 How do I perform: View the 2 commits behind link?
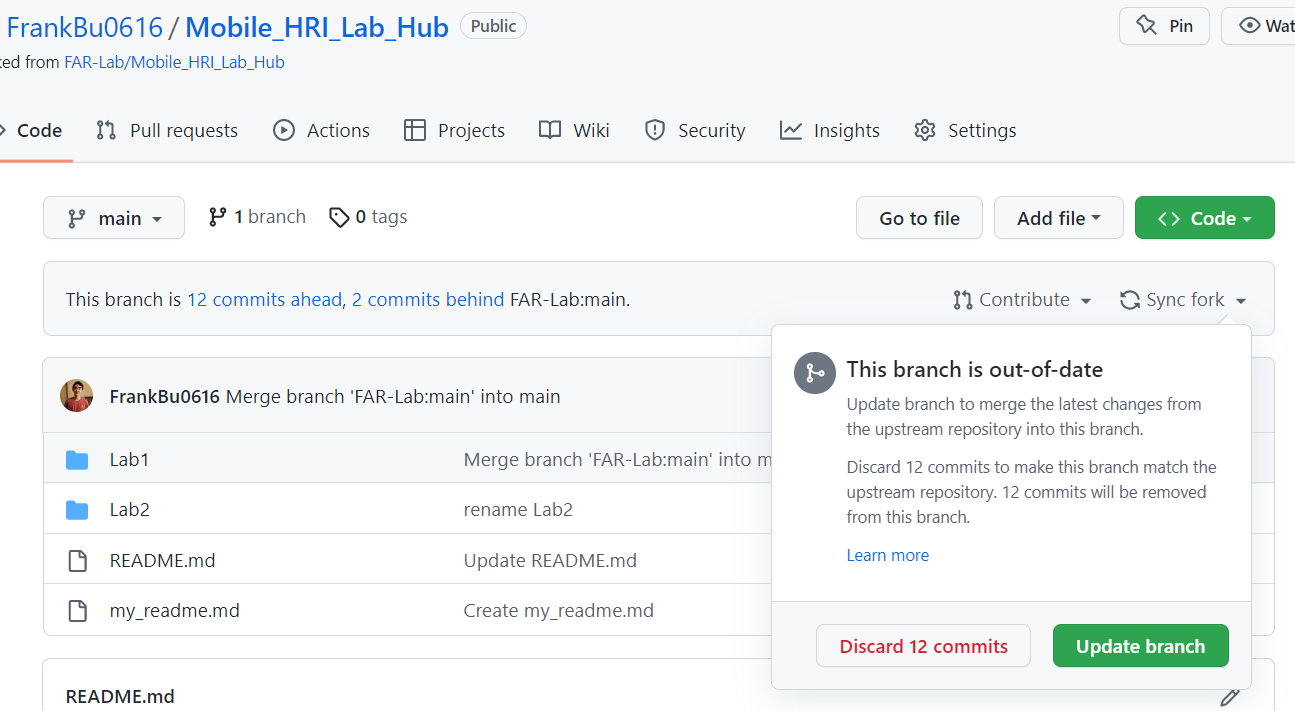pyautogui.click(x=428, y=299)
